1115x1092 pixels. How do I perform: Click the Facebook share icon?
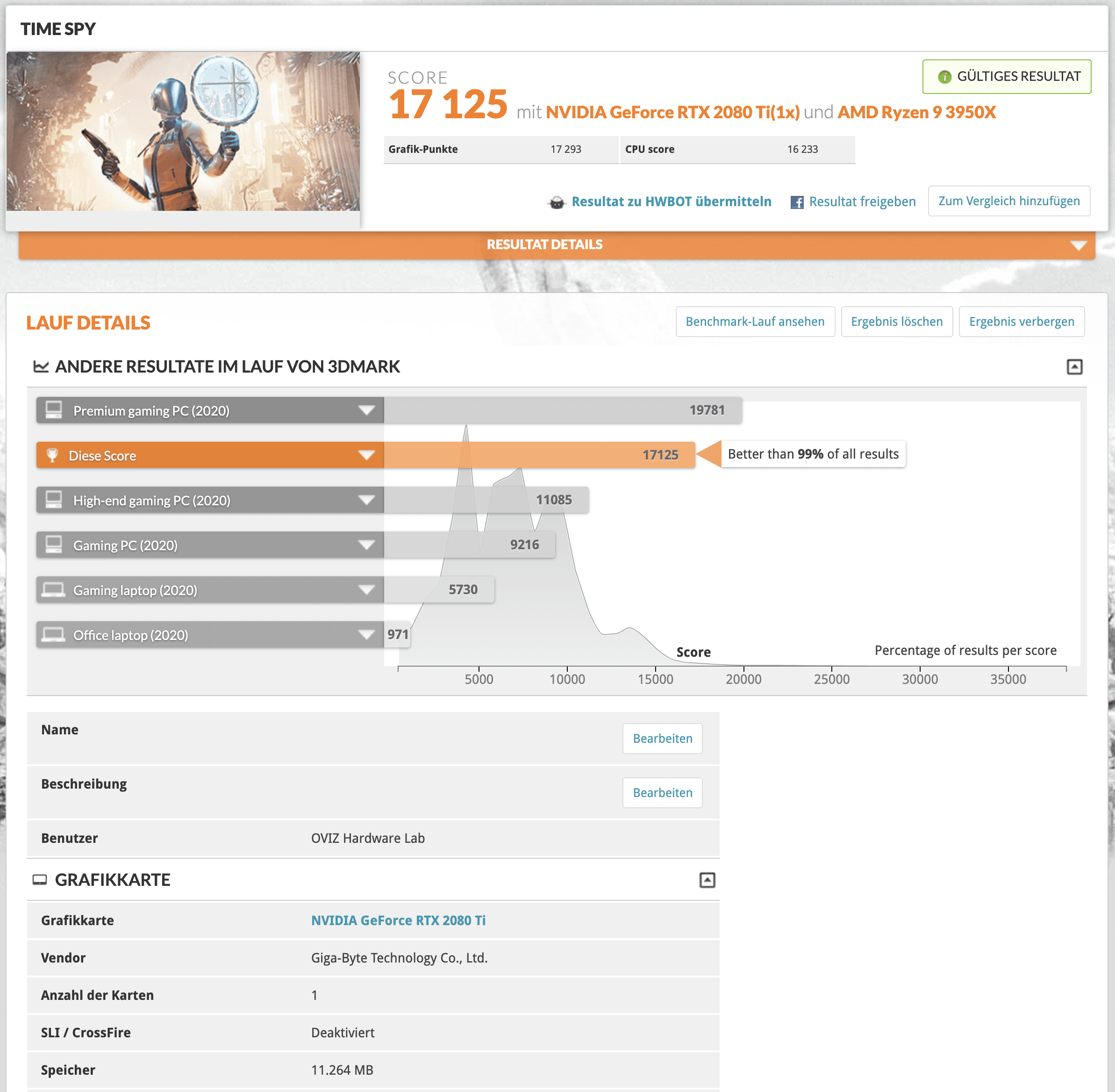tap(797, 202)
